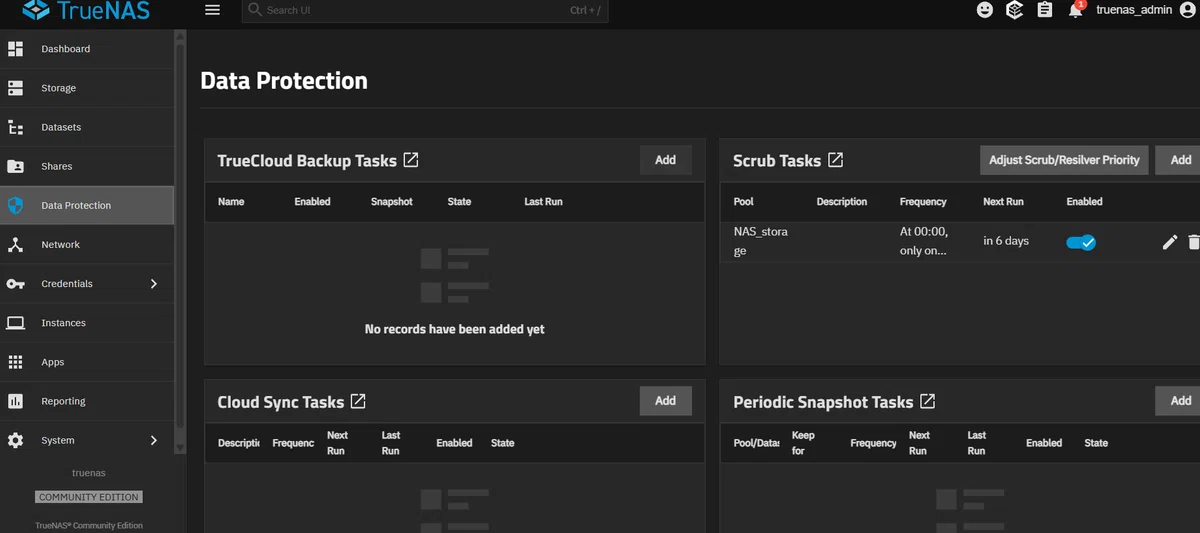The width and height of the screenshot is (1200, 533).
Task: Disable the NAS_storage scrub task toggle
Action: [1081, 242]
